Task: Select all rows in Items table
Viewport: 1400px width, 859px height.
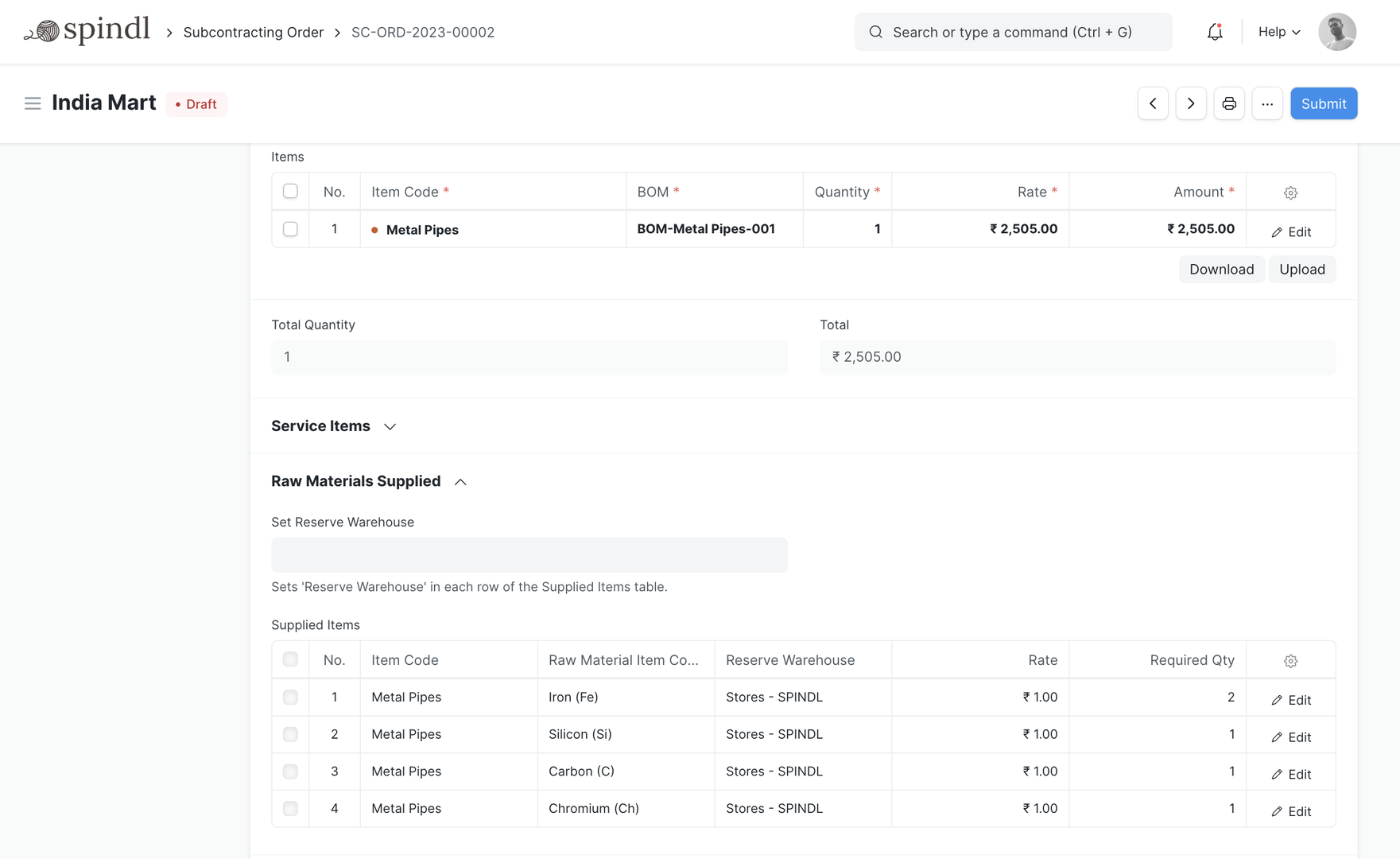Action: click(290, 192)
